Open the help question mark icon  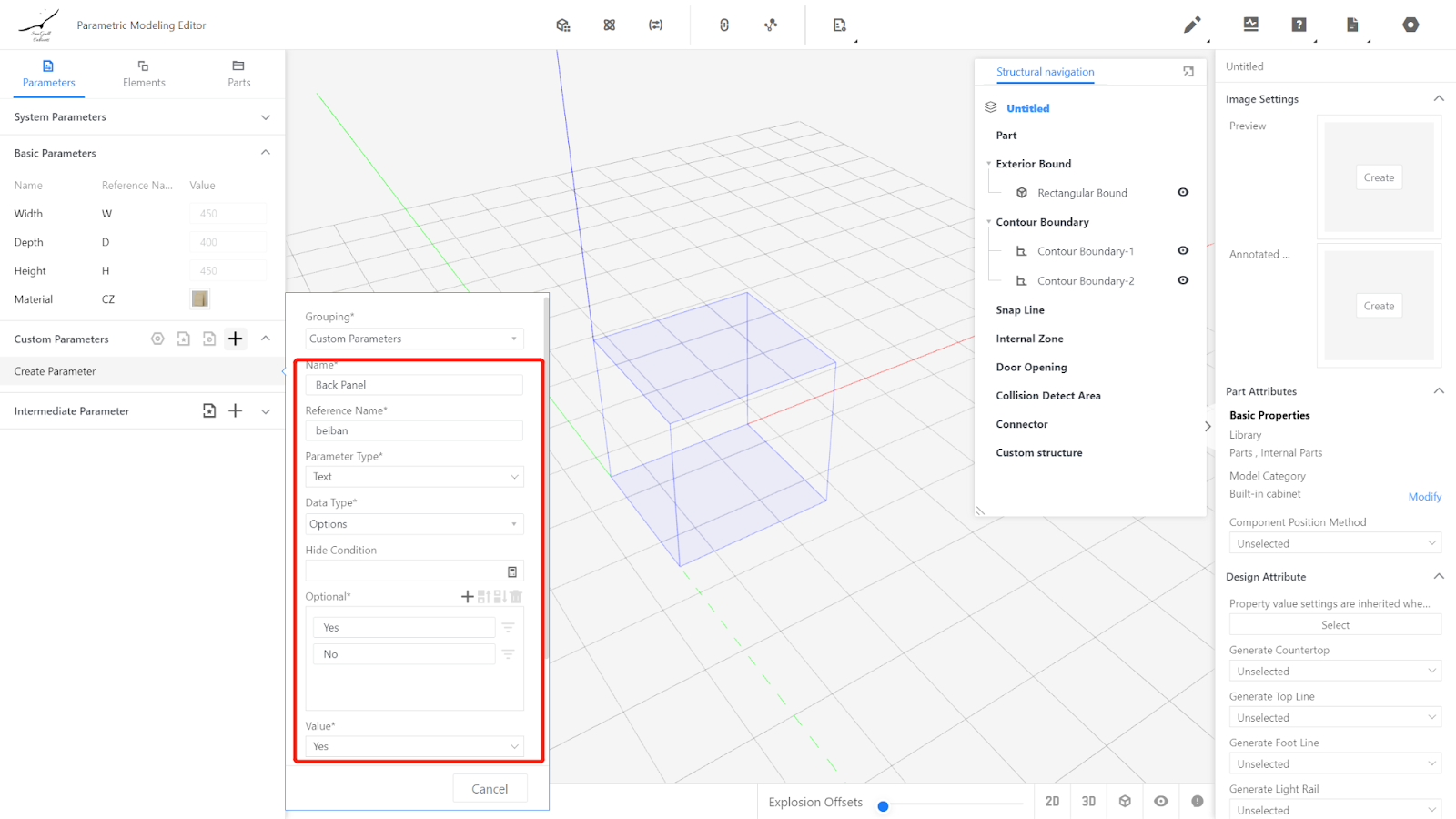tap(1299, 25)
